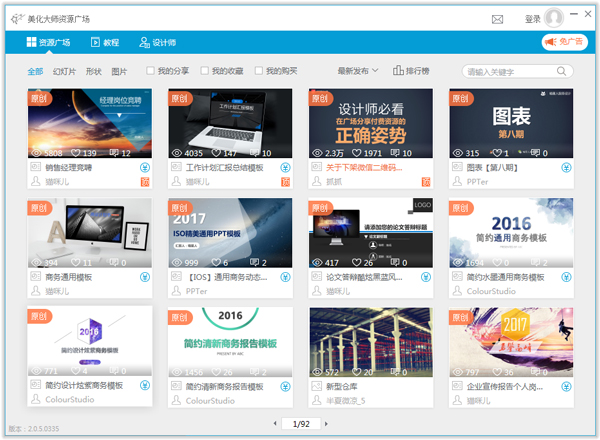Check the 我的购买 checkbox
The height and width of the screenshot is (440, 600).
tap(259, 71)
